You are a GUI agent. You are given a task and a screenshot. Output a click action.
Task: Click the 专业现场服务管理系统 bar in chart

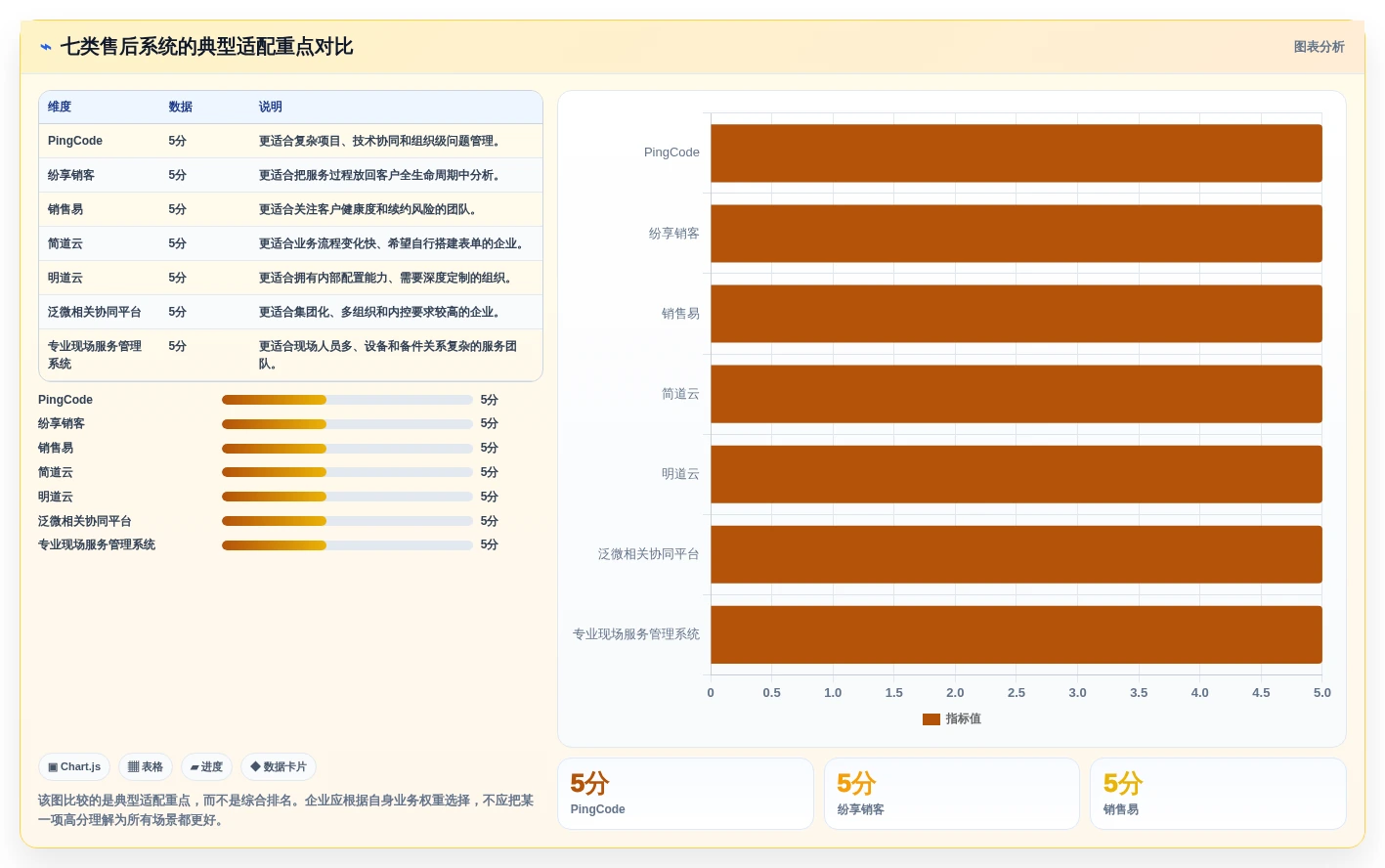click(x=1017, y=634)
